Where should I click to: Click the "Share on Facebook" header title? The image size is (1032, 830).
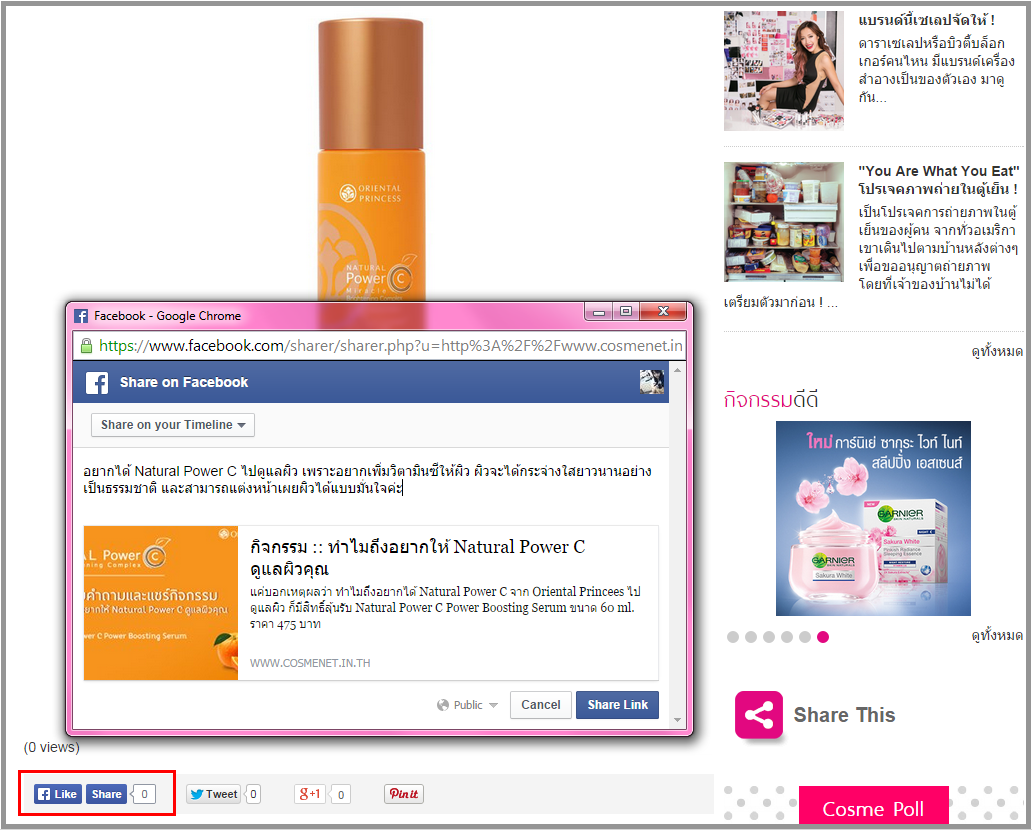coord(184,382)
